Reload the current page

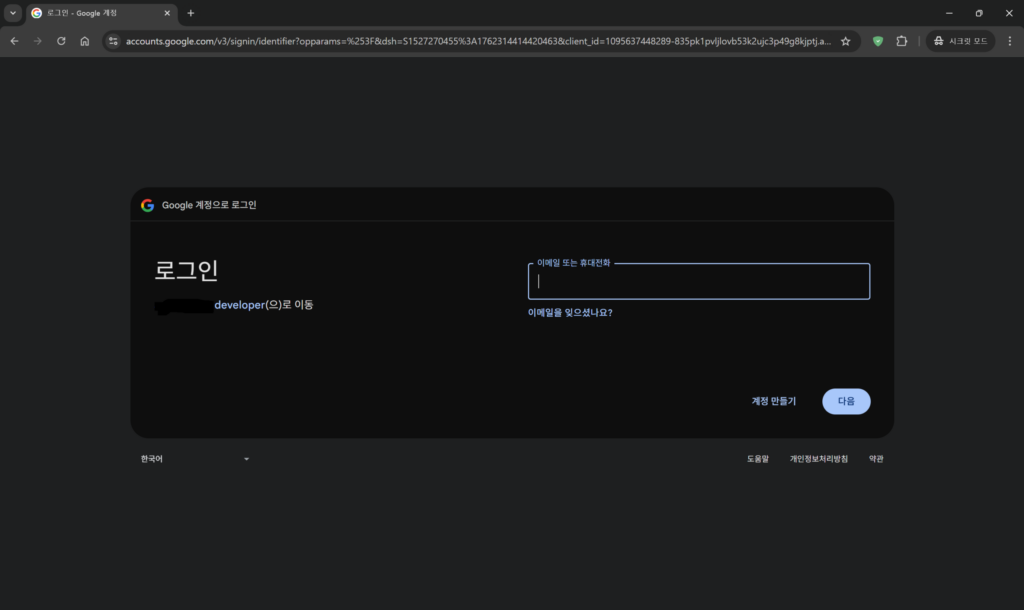[61, 41]
